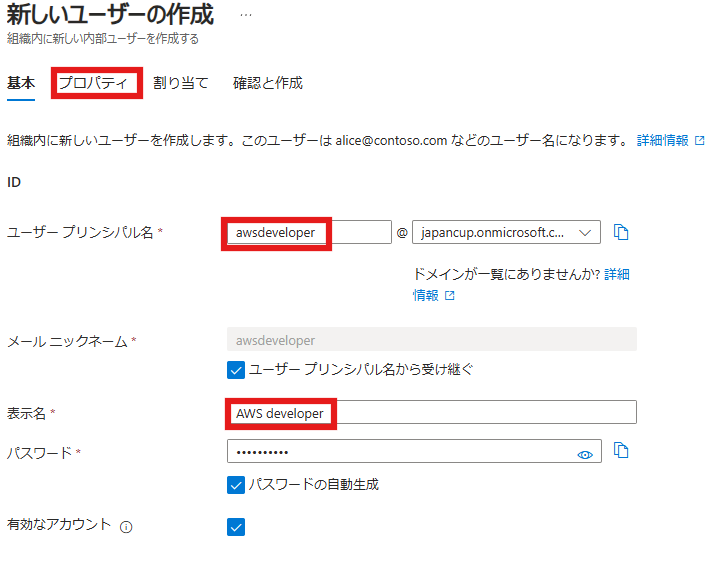Image resolution: width=723 pixels, height=563 pixels.
Task: Open the 確認と作成 tab
Action: point(267,83)
